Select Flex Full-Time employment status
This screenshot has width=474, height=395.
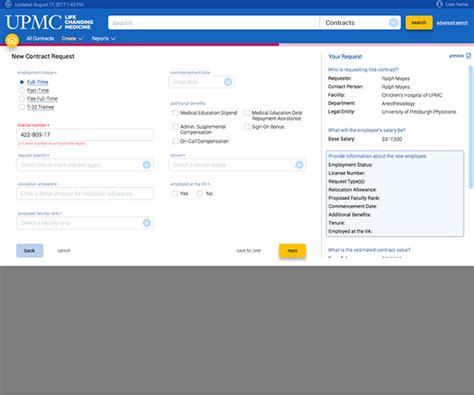(22, 99)
